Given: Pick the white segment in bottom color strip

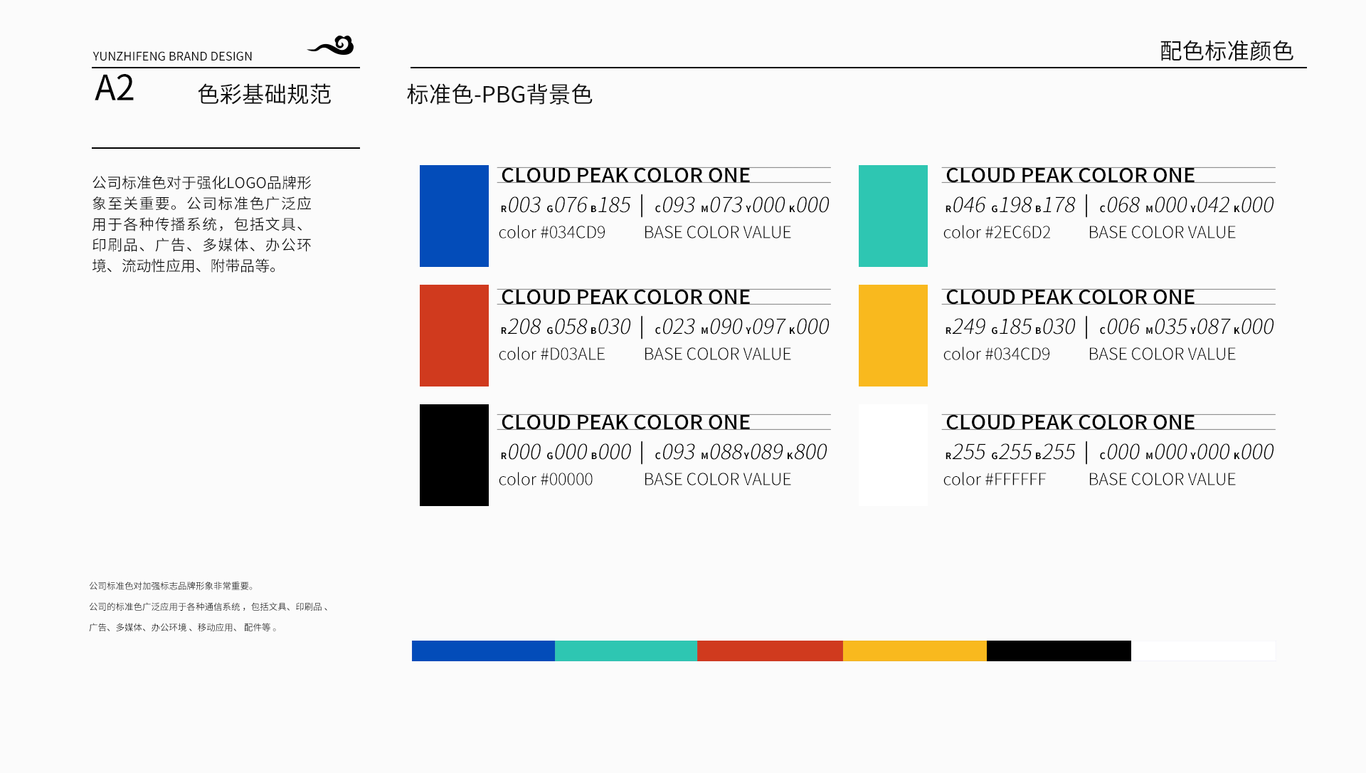Looking at the screenshot, I should point(1203,651).
